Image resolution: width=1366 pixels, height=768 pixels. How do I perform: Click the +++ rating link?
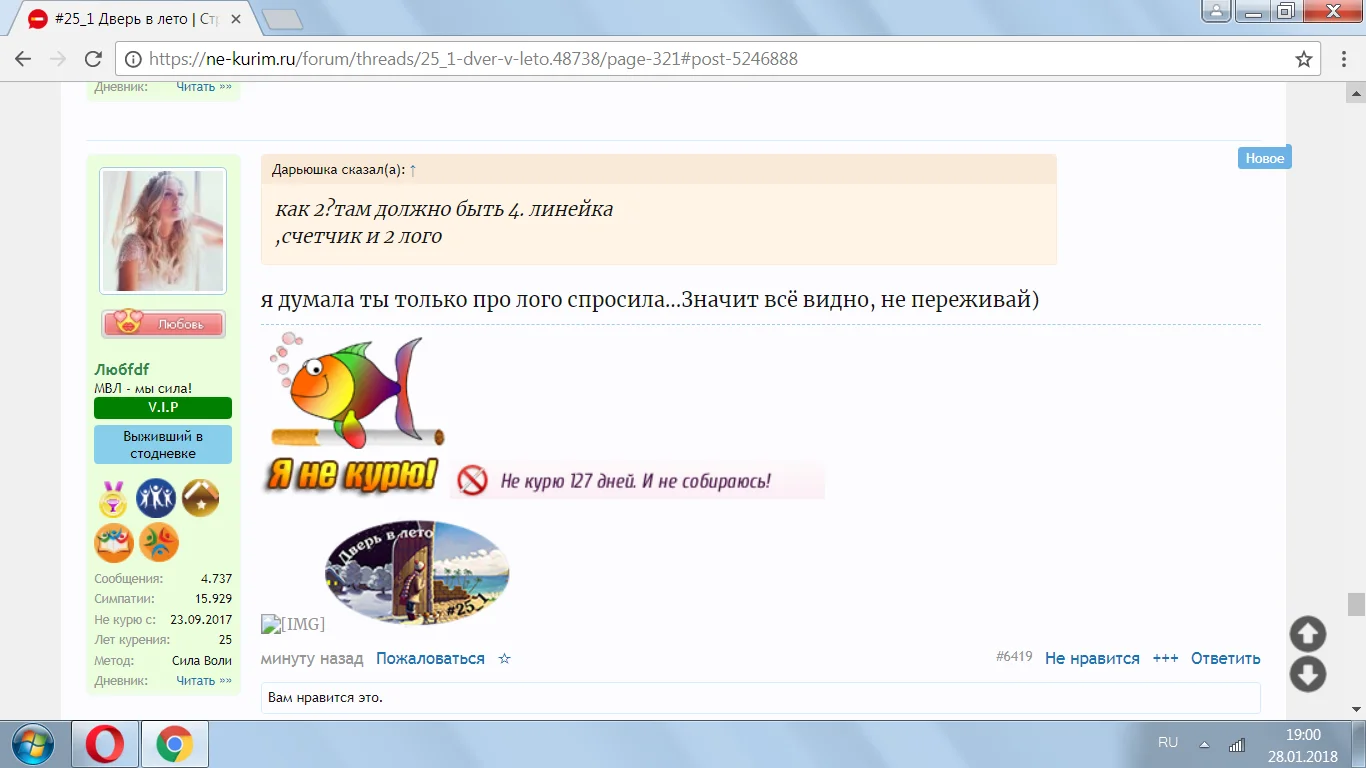(x=1165, y=658)
